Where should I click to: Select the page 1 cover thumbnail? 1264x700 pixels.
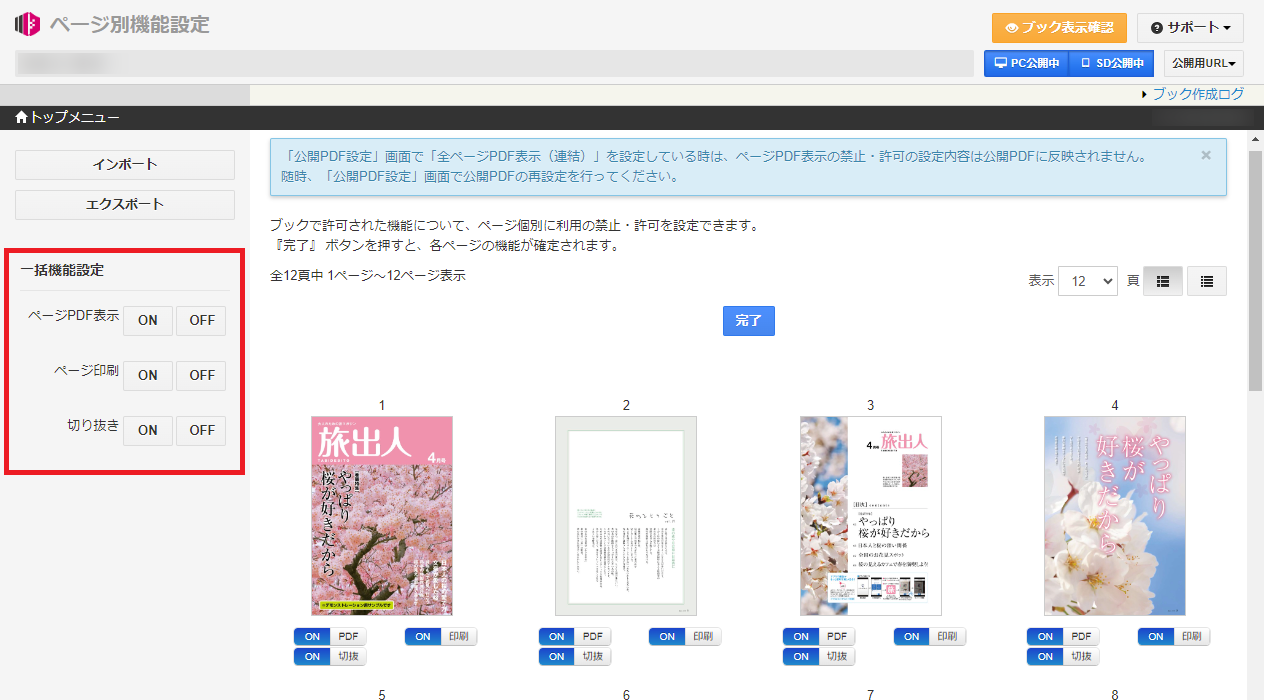382,515
